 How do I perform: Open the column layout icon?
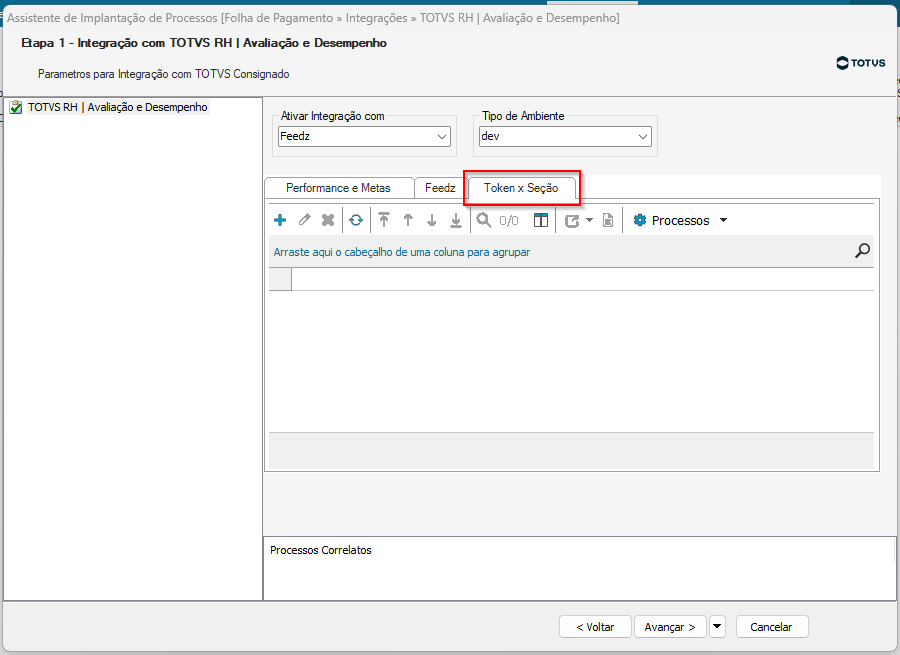(x=541, y=220)
